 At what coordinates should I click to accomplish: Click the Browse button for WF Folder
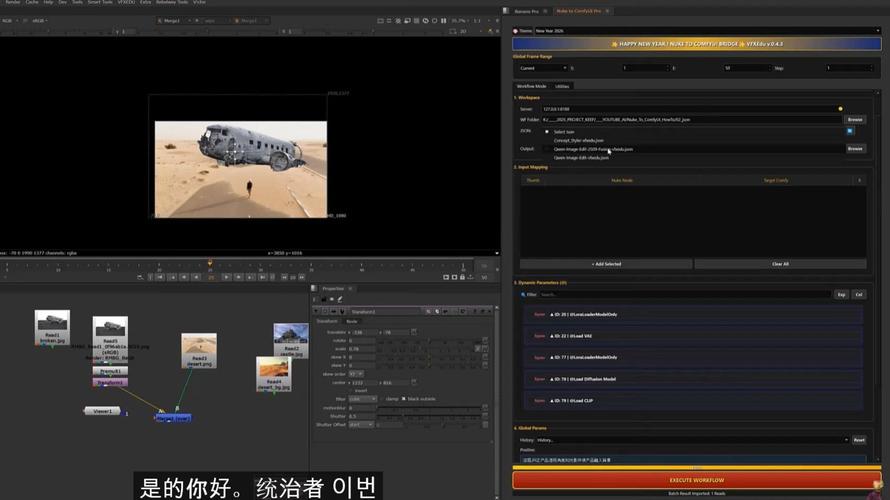[x=855, y=120]
